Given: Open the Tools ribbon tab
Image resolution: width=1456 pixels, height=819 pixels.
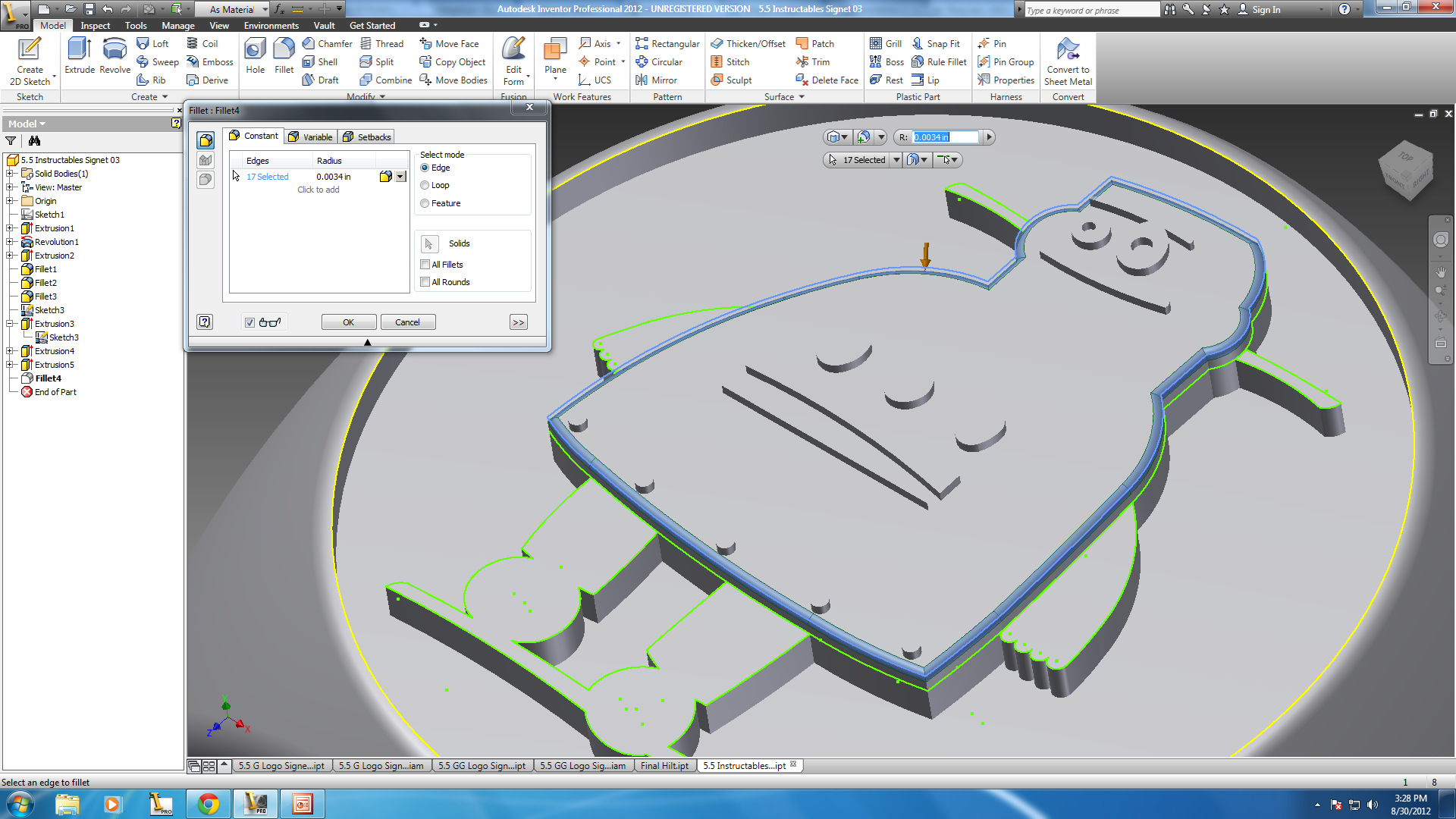Looking at the screenshot, I should [136, 26].
